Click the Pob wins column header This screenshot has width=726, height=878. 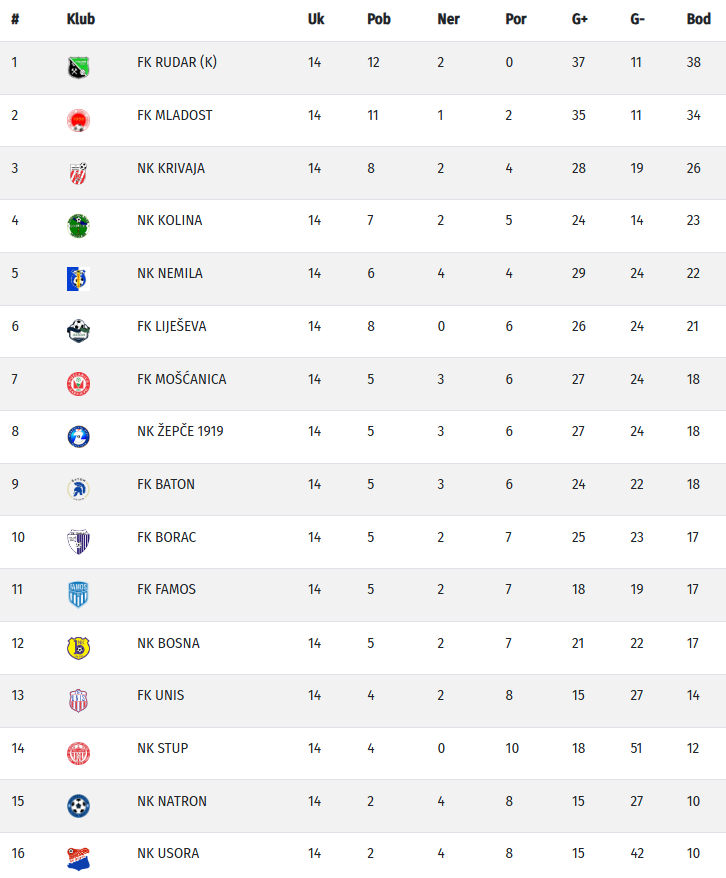click(378, 19)
